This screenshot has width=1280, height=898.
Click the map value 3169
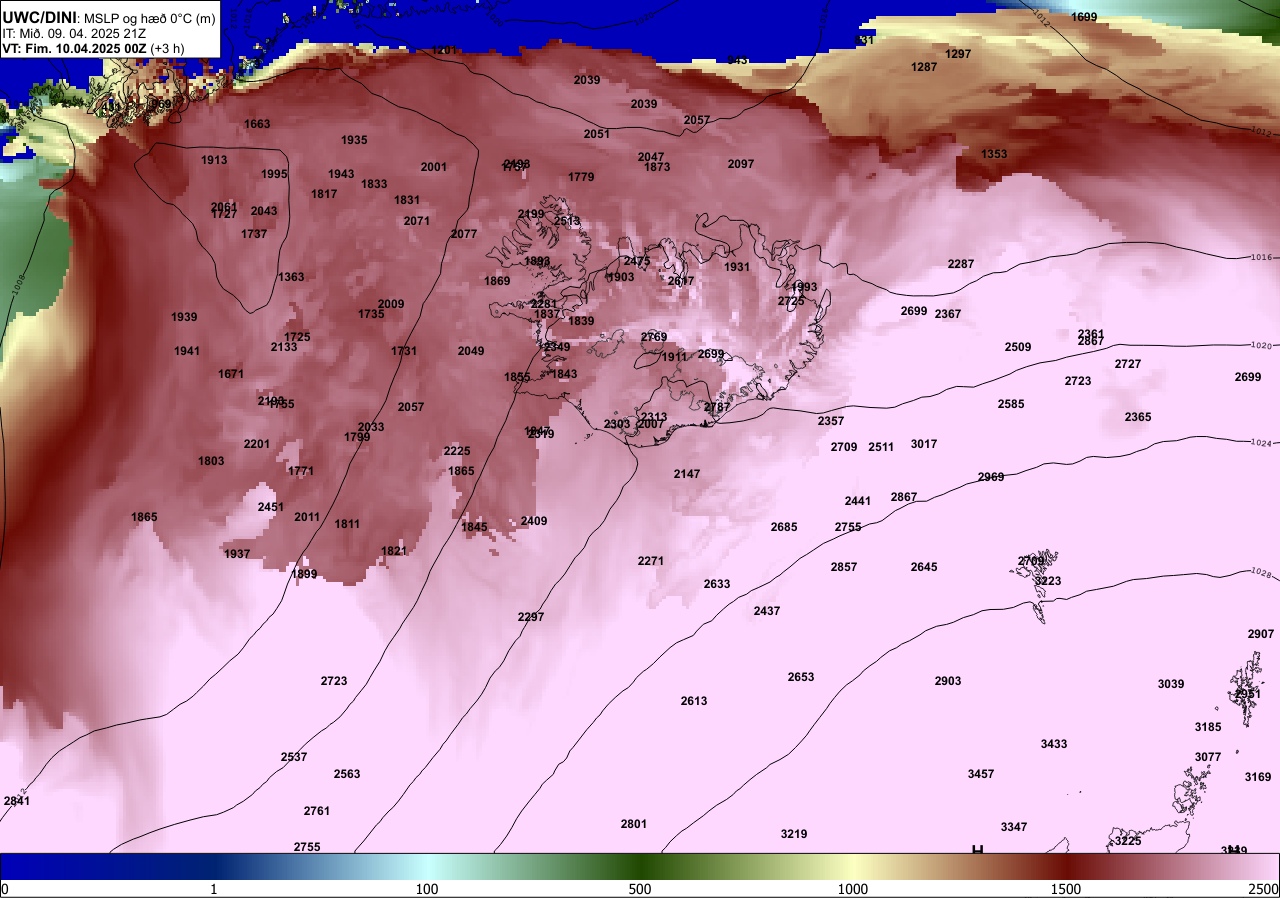[x=1258, y=777]
